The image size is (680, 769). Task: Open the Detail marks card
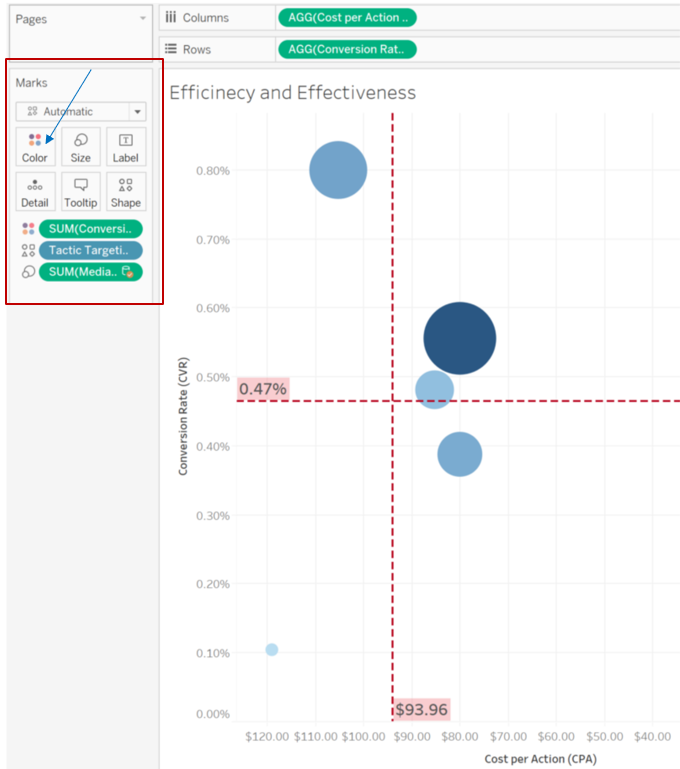tap(35, 192)
